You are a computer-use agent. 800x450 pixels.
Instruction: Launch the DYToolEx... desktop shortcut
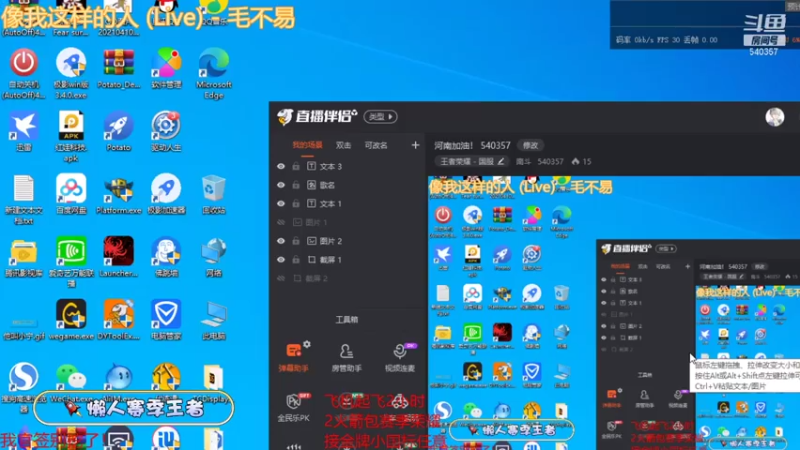coord(118,320)
